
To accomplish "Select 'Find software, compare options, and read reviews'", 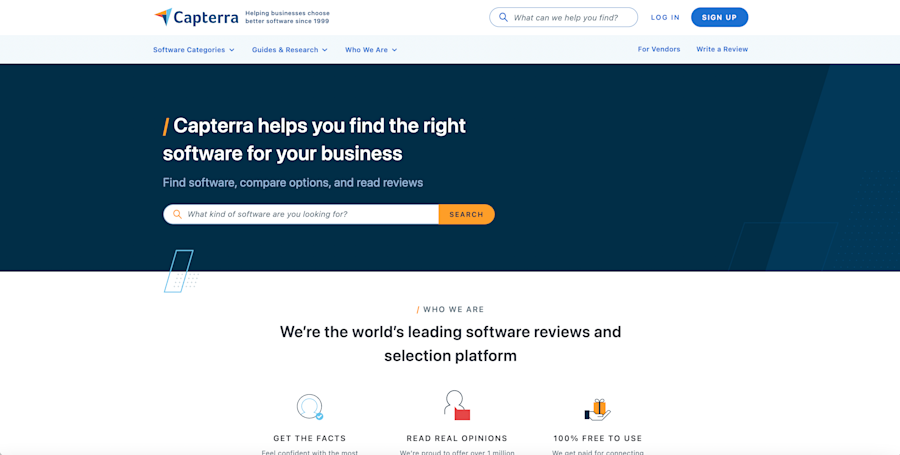I will (293, 182).
